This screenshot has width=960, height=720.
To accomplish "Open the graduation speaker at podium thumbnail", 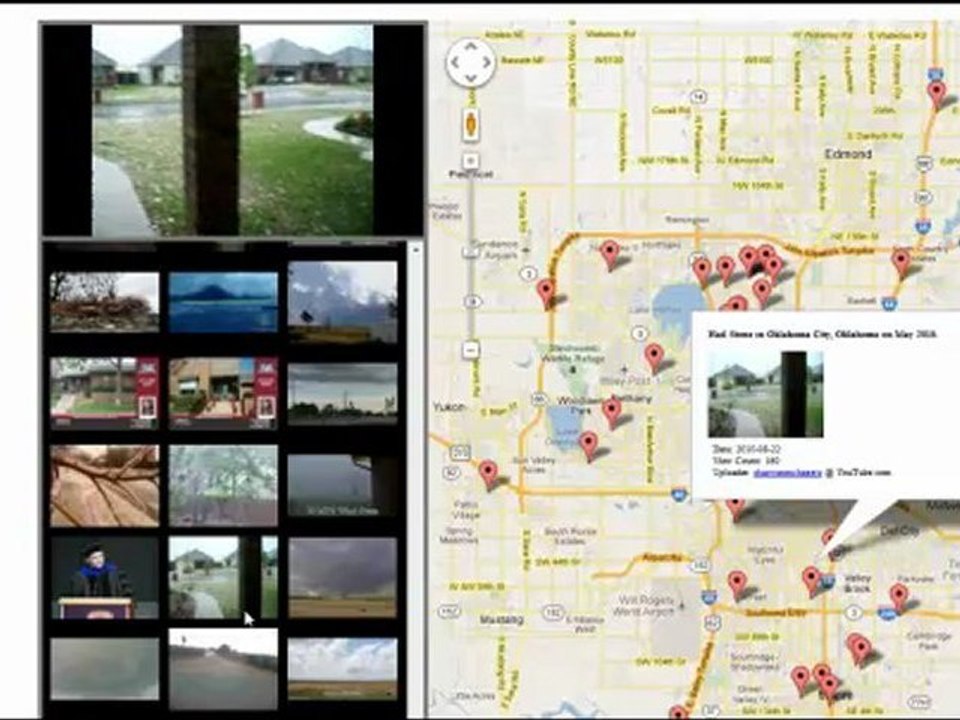I will tap(105, 578).
